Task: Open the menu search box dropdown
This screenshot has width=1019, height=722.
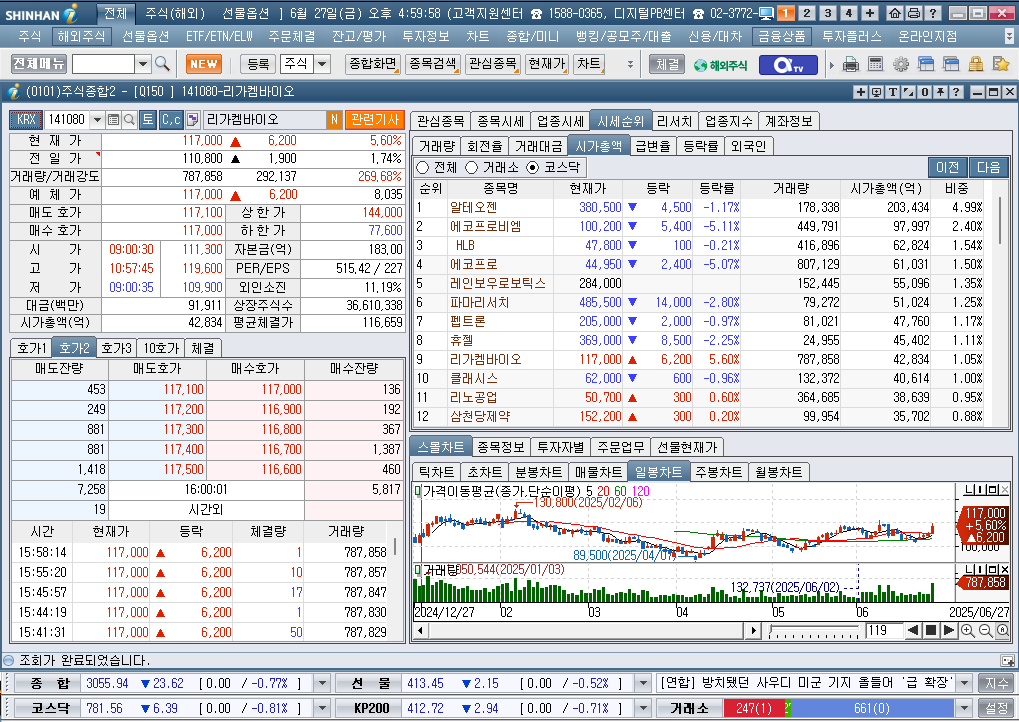Action: pyautogui.click(x=143, y=64)
